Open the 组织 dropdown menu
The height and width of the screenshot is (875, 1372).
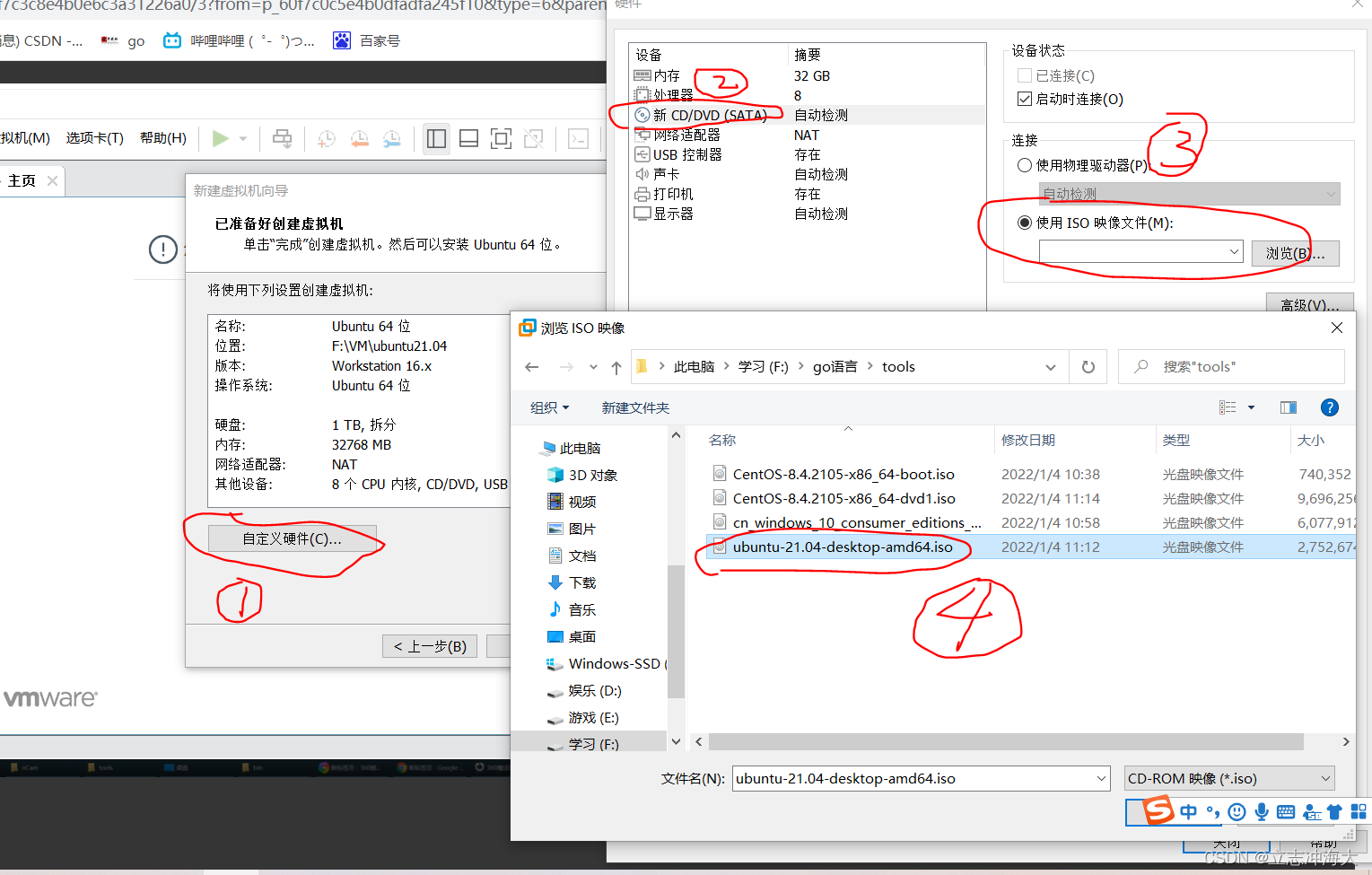point(549,407)
